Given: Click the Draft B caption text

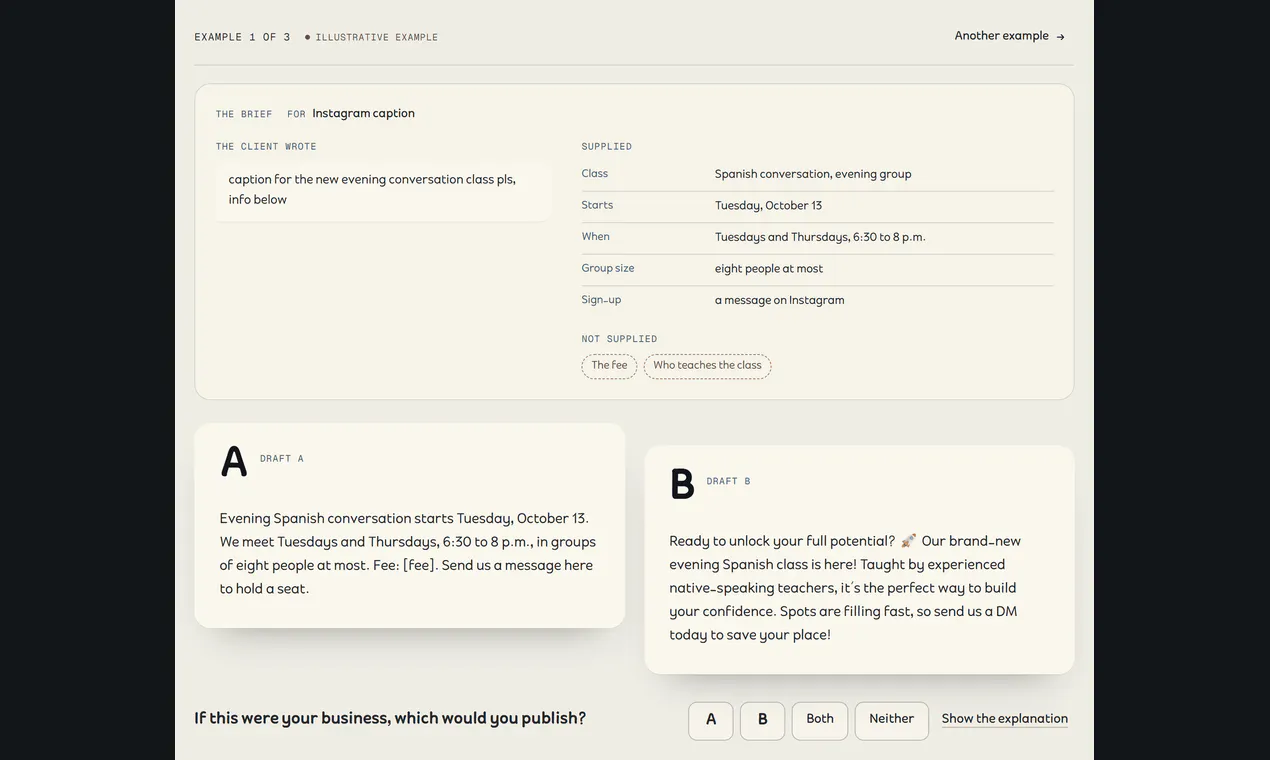Looking at the screenshot, I should [x=846, y=588].
